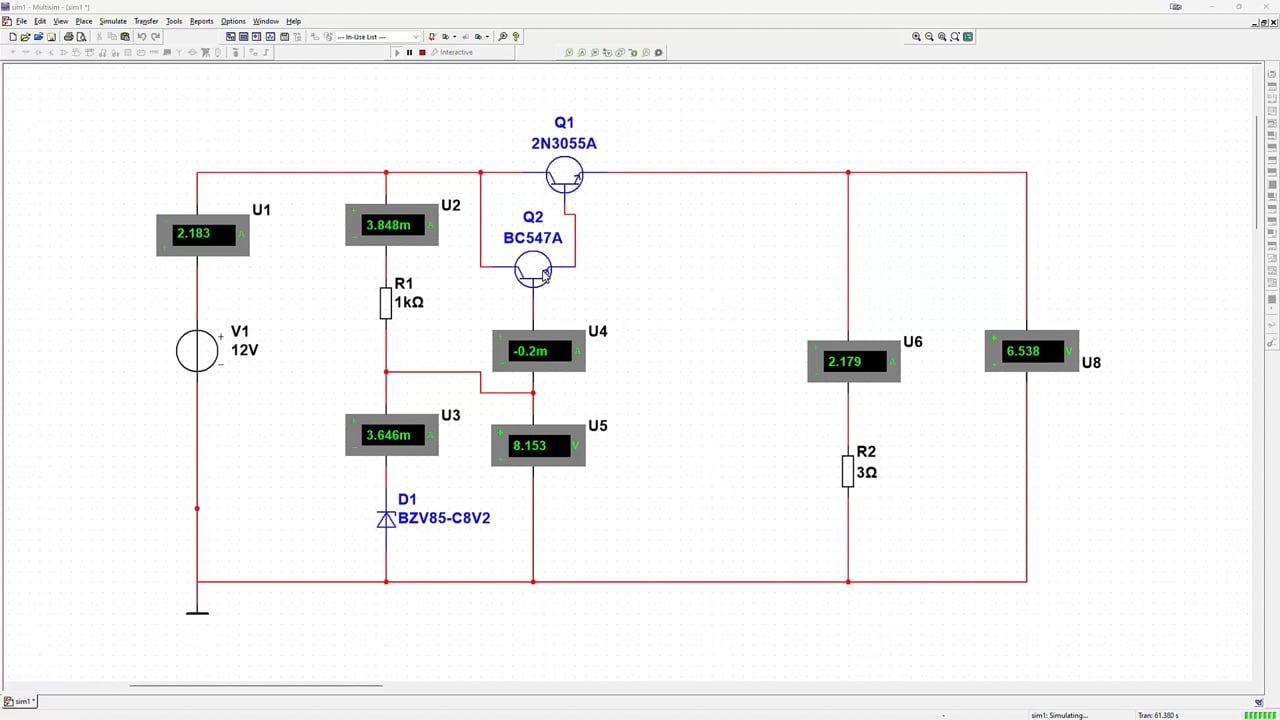The width and height of the screenshot is (1280, 720).
Task: Select the Q2 BC547A transistor
Action: click(532, 269)
